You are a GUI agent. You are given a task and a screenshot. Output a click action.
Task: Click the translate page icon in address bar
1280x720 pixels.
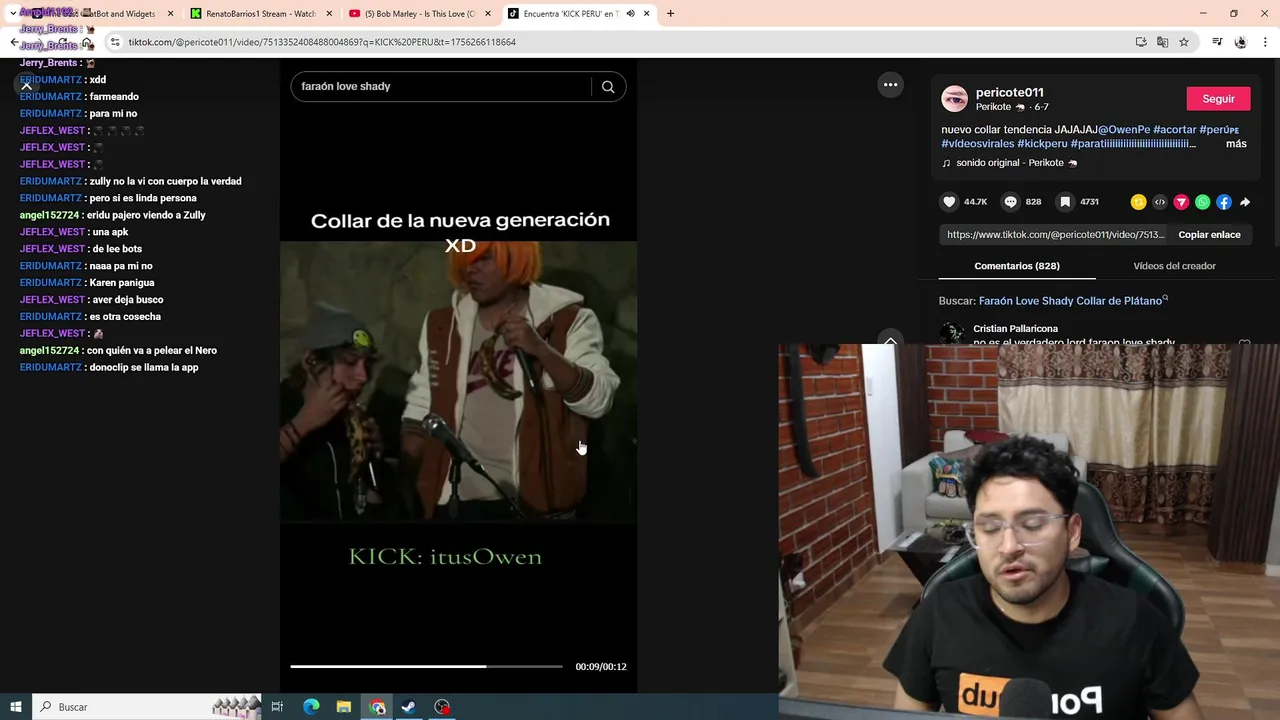pos(1162,42)
